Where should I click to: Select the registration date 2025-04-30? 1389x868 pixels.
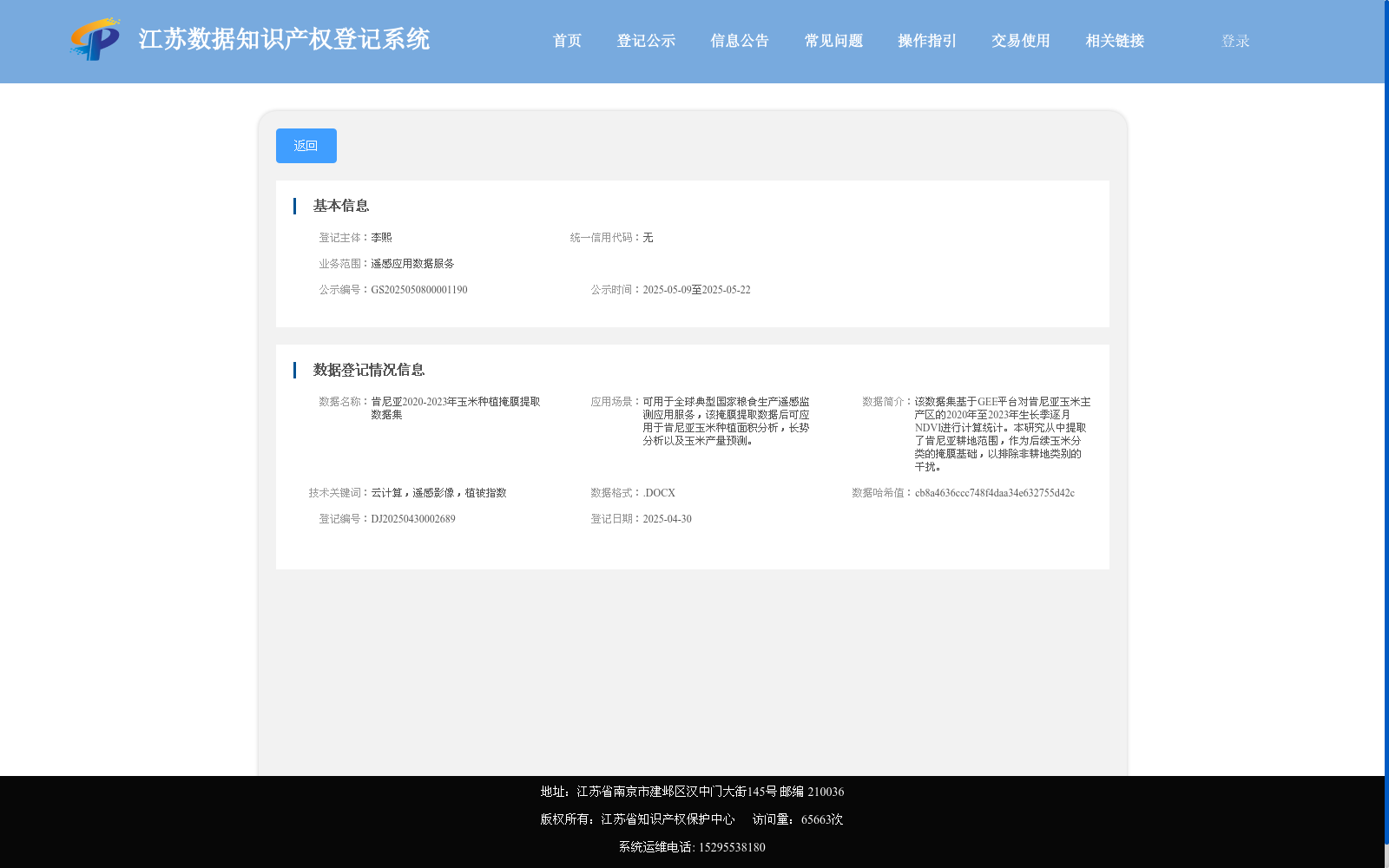click(667, 519)
